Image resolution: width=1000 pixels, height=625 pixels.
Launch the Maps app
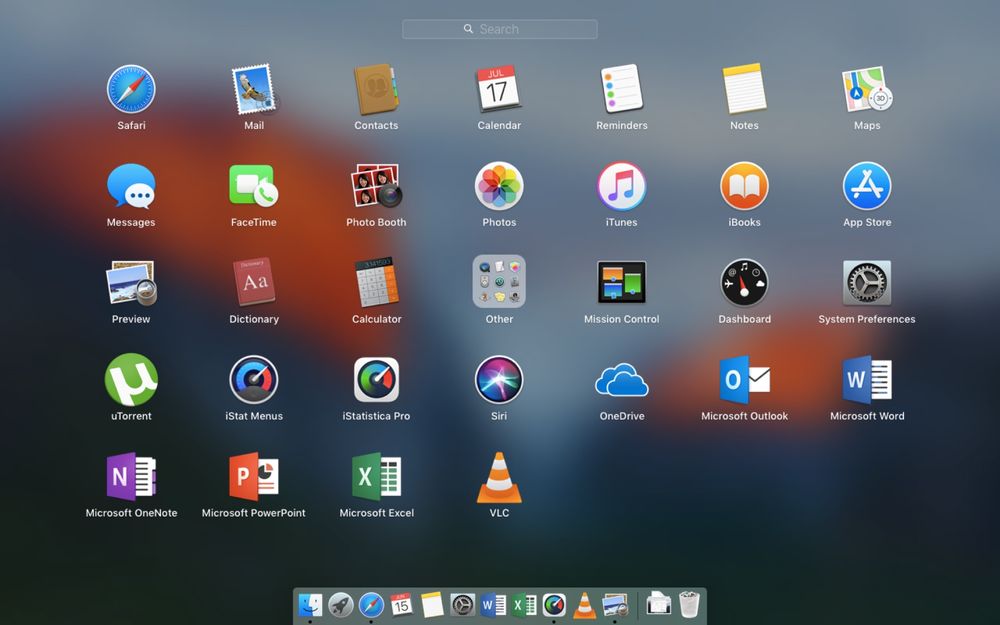click(x=867, y=89)
